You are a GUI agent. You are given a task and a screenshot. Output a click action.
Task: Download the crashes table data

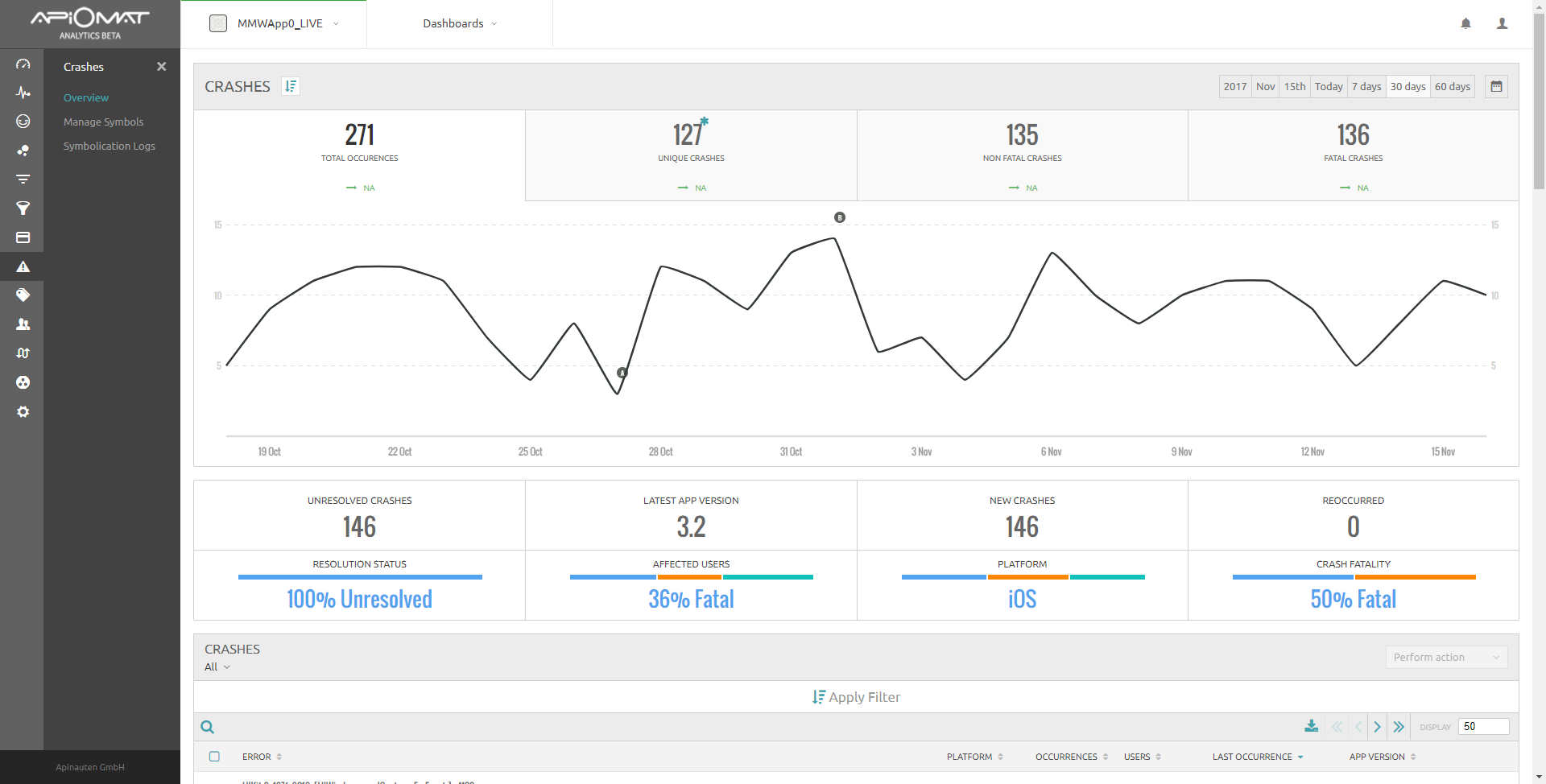[x=1311, y=726]
